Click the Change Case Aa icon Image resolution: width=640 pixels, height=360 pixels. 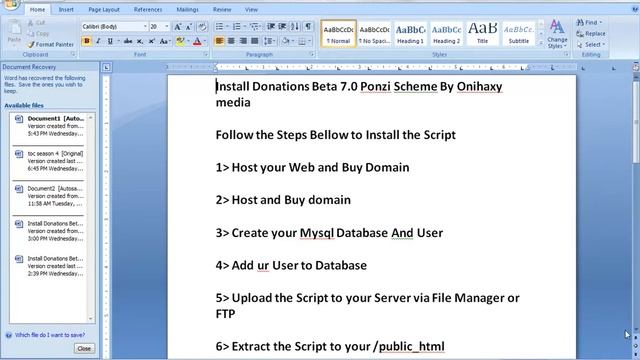164,41
